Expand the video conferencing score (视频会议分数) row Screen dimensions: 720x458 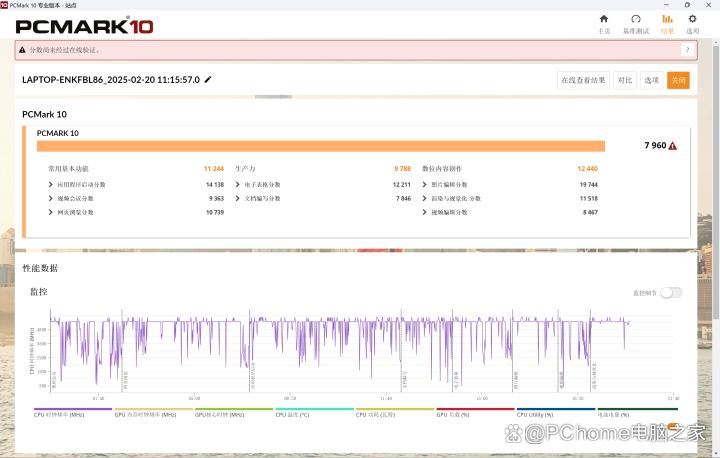tap(52, 198)
